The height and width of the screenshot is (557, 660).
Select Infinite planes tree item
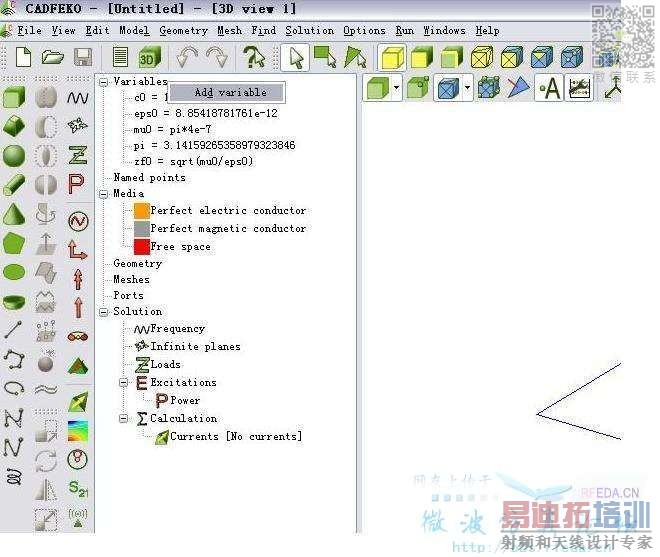[195, 346]
